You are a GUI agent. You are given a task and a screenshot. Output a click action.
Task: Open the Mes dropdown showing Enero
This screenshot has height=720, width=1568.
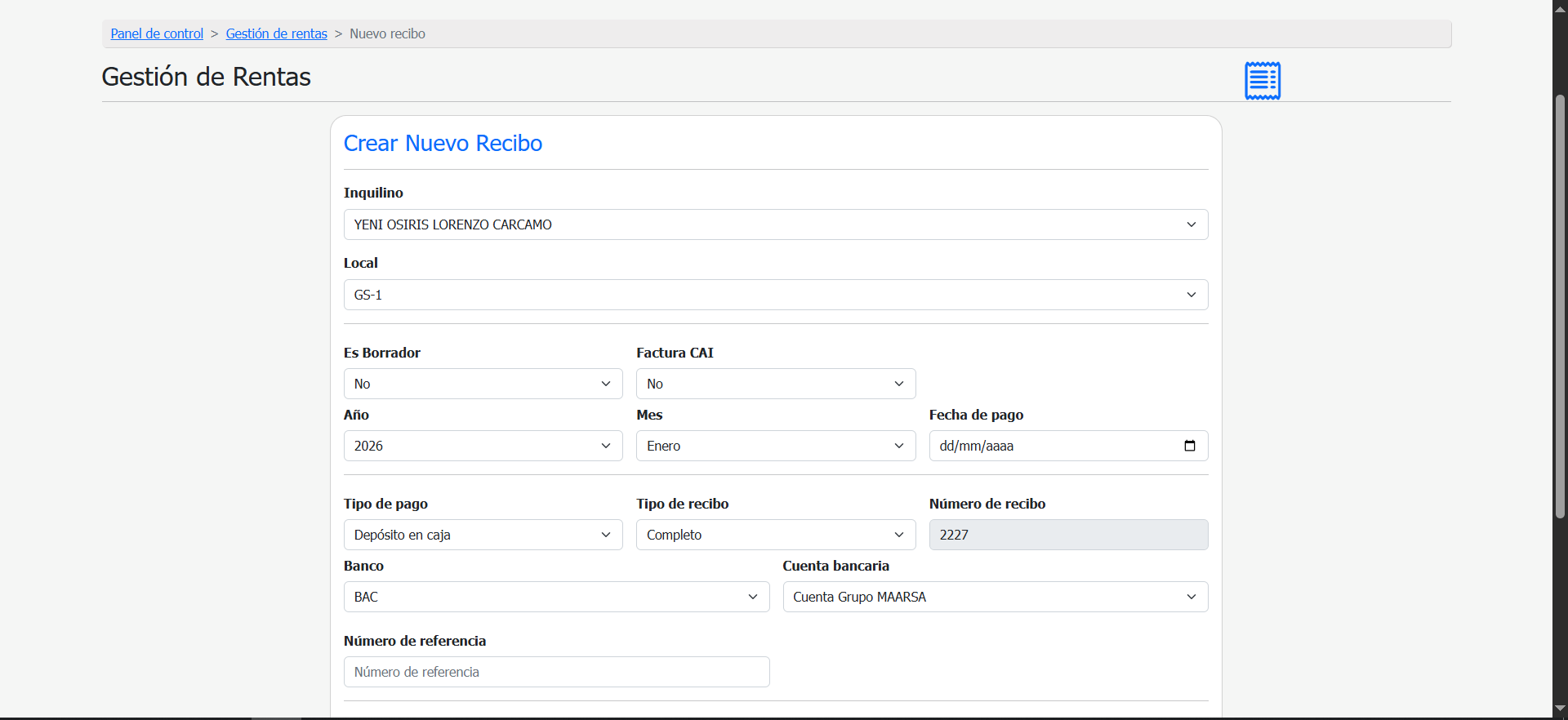775,446
